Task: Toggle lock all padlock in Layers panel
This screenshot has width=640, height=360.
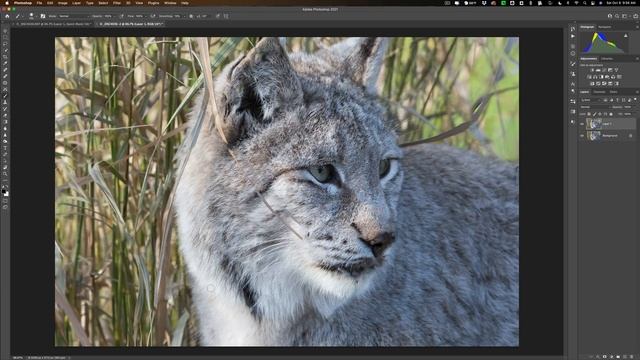Action: point(611,114)
